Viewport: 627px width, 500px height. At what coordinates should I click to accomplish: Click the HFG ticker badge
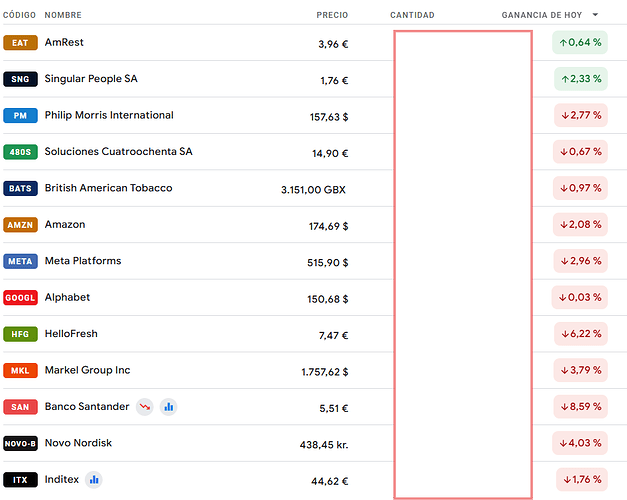pos(20,334)
